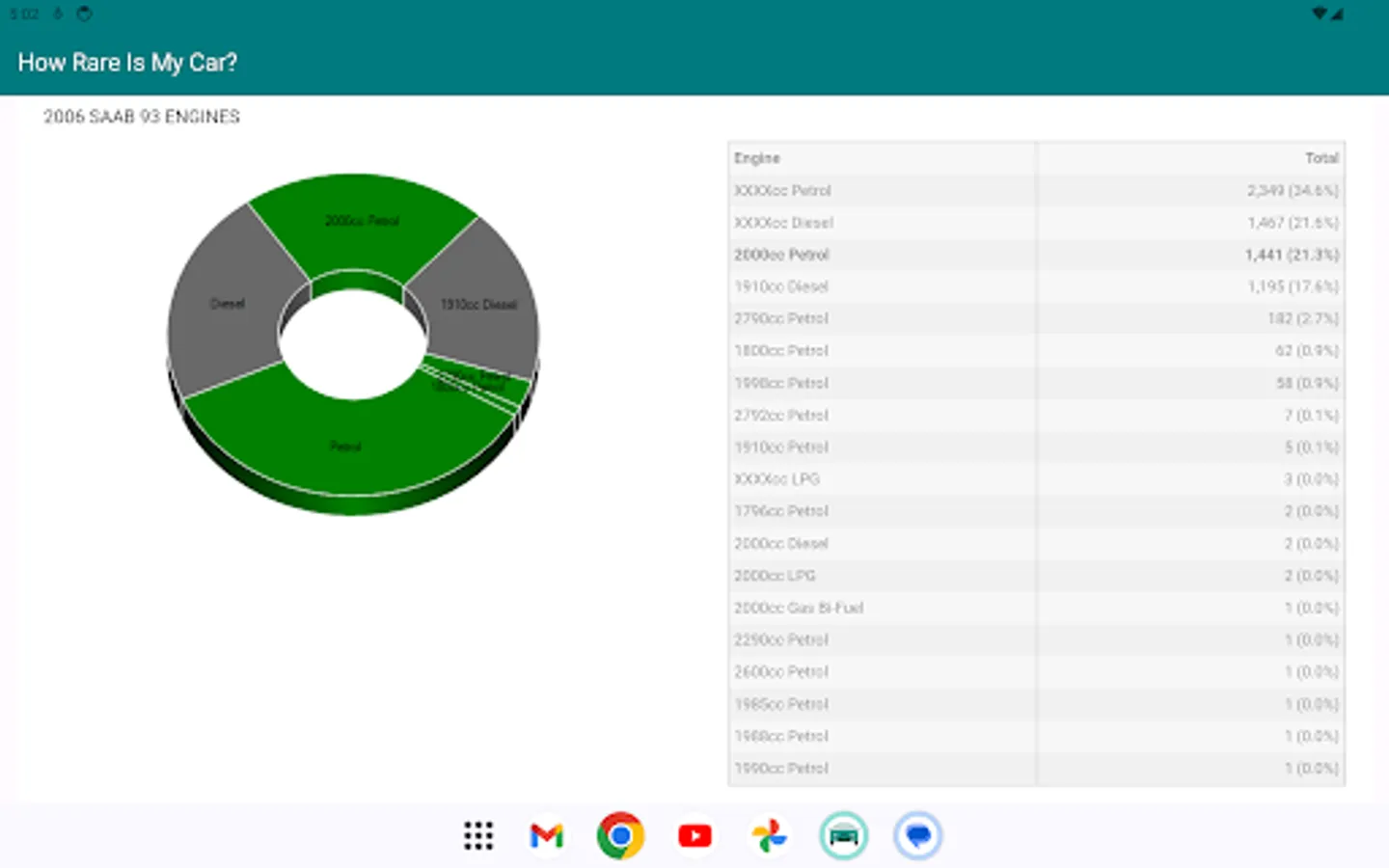The width and height of the screenshot is (1389, 868).
Task: Select the 2290cc Petrol engine row
Action: (x=1037, y=639)
